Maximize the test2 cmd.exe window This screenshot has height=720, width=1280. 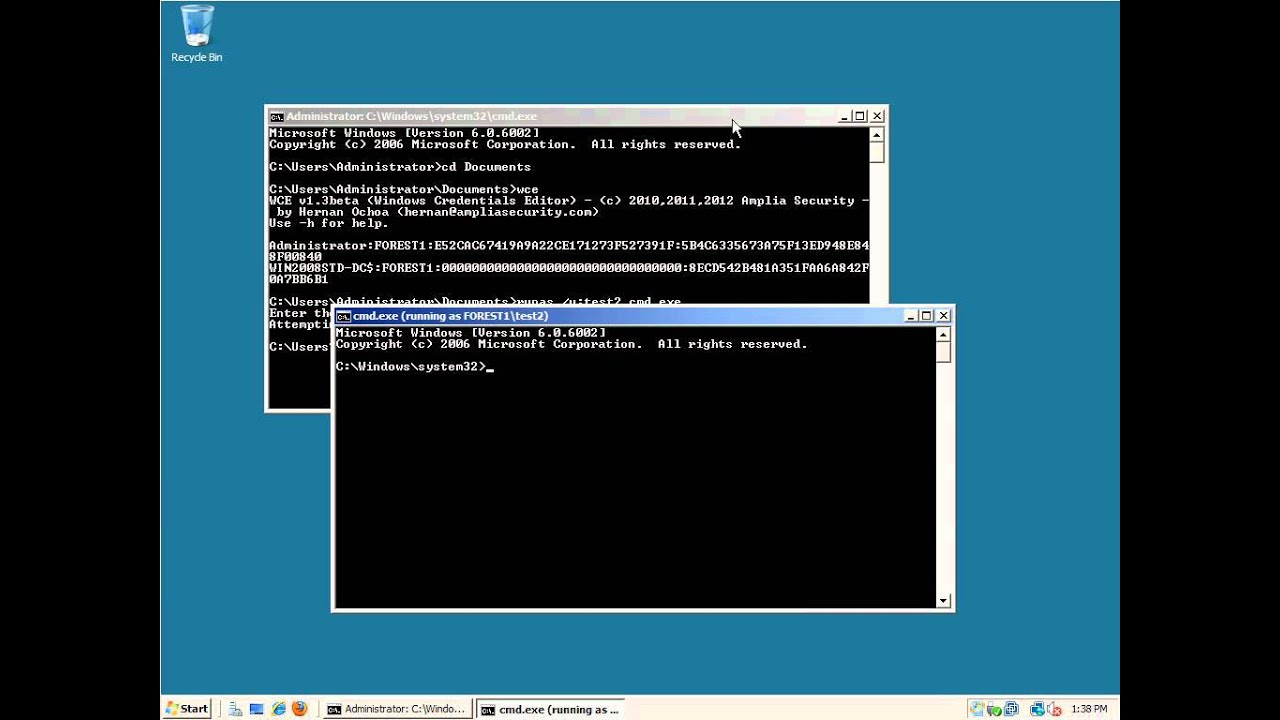(926, 316)
